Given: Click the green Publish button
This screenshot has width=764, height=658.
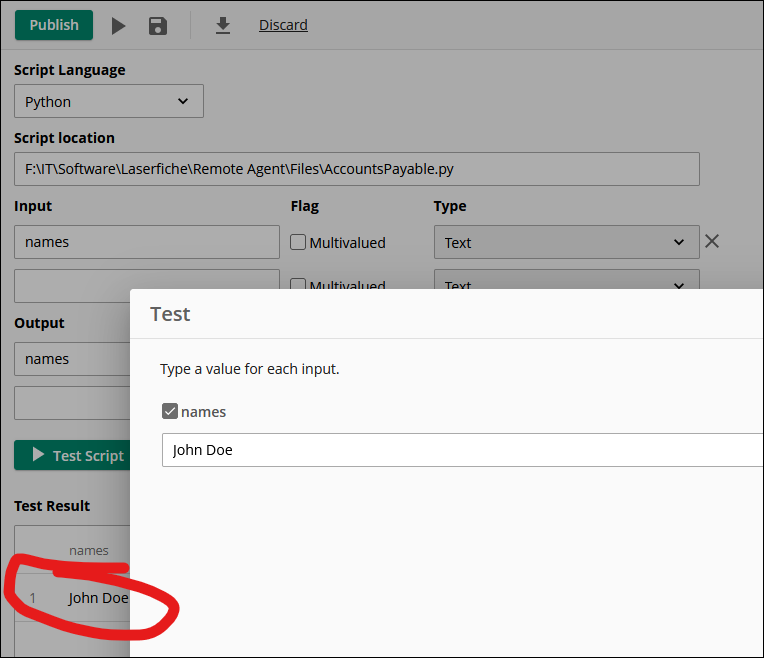Looking at the screenshot, I should pyautogui.click(x=54, y=25).
